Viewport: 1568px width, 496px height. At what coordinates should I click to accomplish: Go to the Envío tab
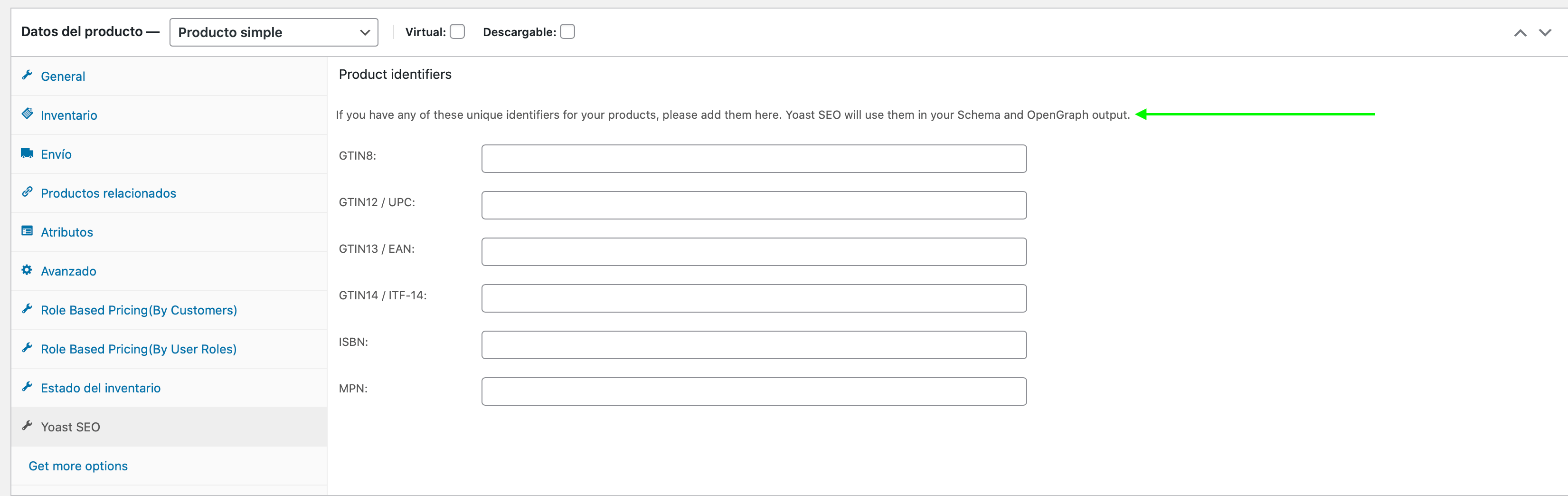coord(169,154)
